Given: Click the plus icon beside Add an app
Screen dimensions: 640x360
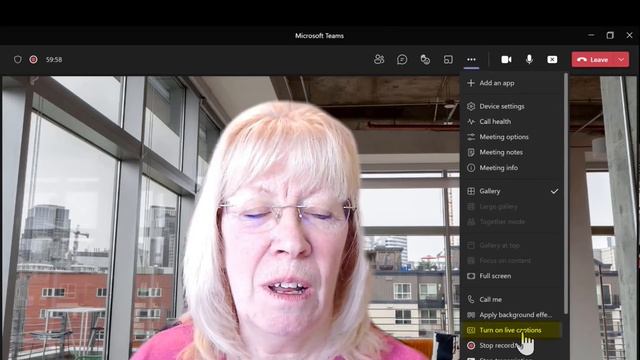Looking at the screenshot, I should click(471, 83).
